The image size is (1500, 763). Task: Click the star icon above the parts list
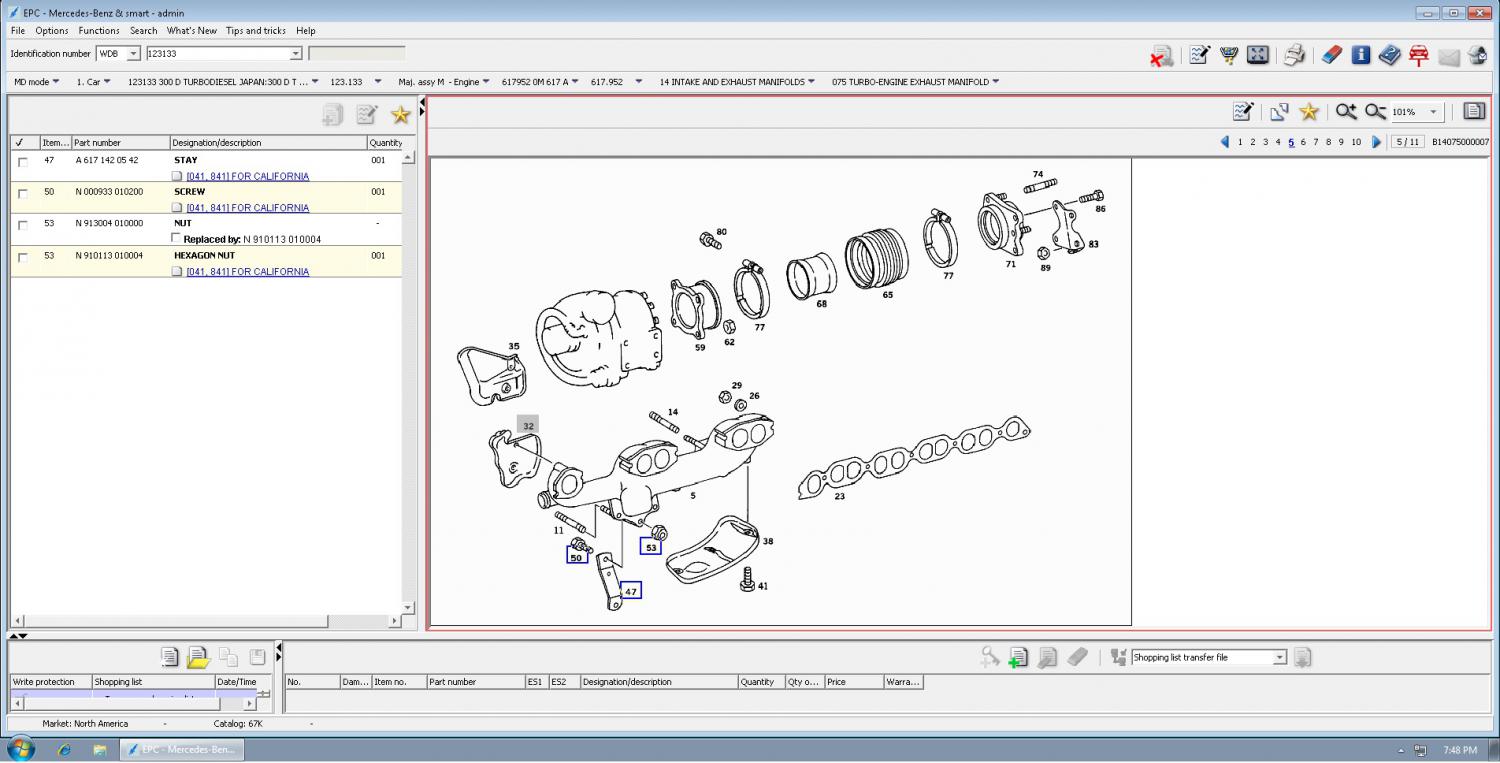click(x=400, y=115)
